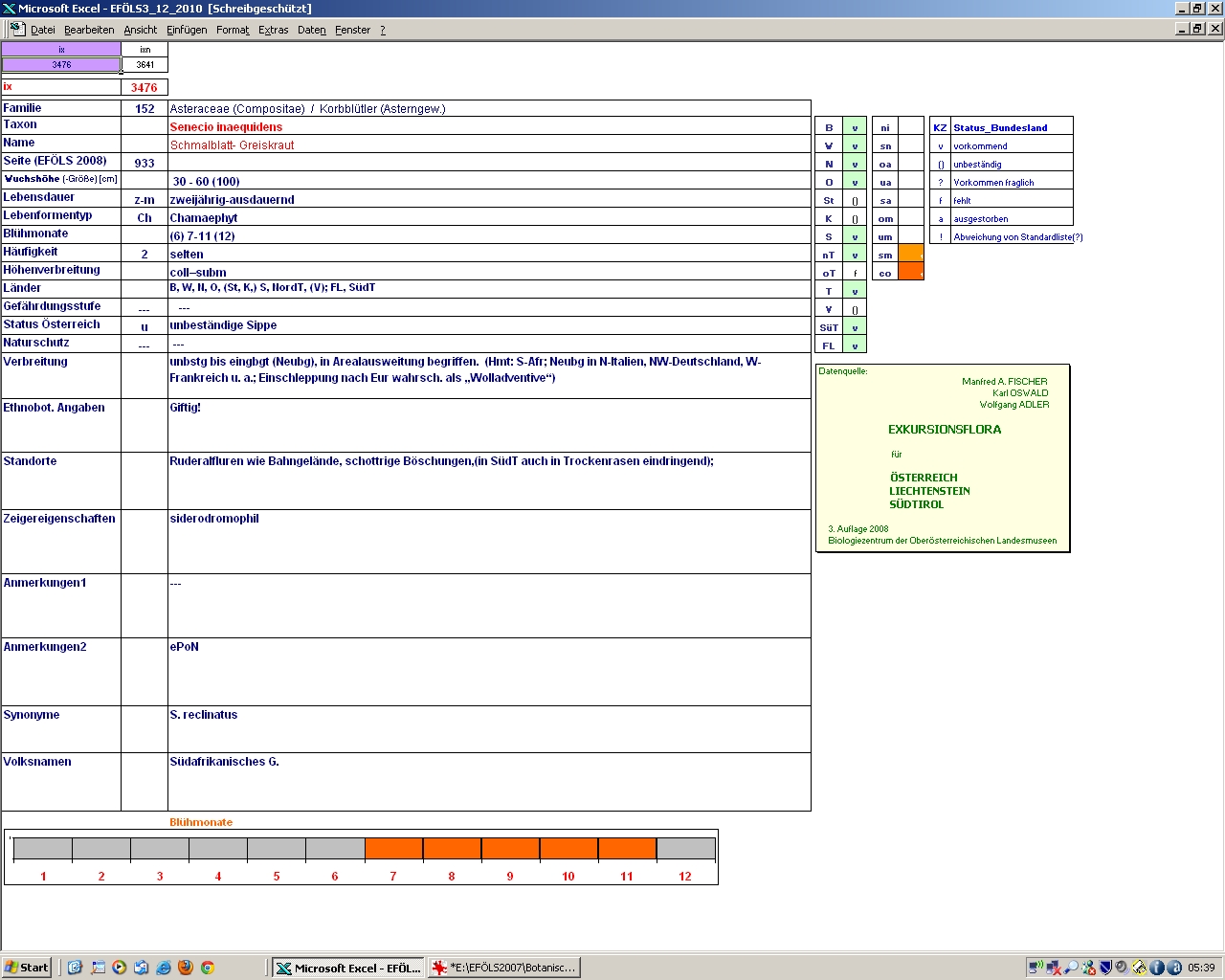Image resolution: width=1225 pixels, height=980 pixels.
Task: Select the Familie number 152
Action: coord(145,108)
